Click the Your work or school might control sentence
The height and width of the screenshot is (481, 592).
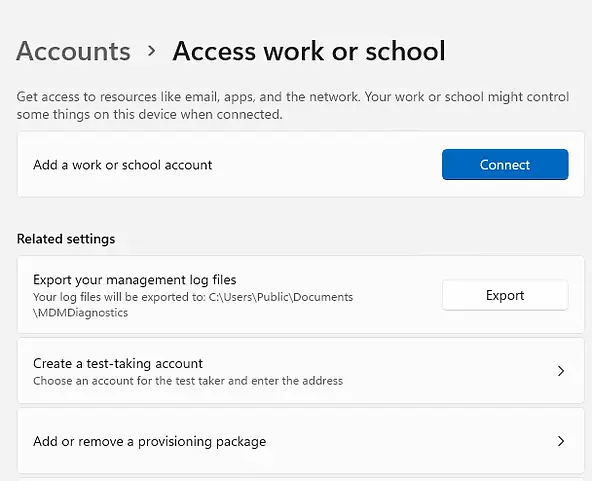pos(467,97)
